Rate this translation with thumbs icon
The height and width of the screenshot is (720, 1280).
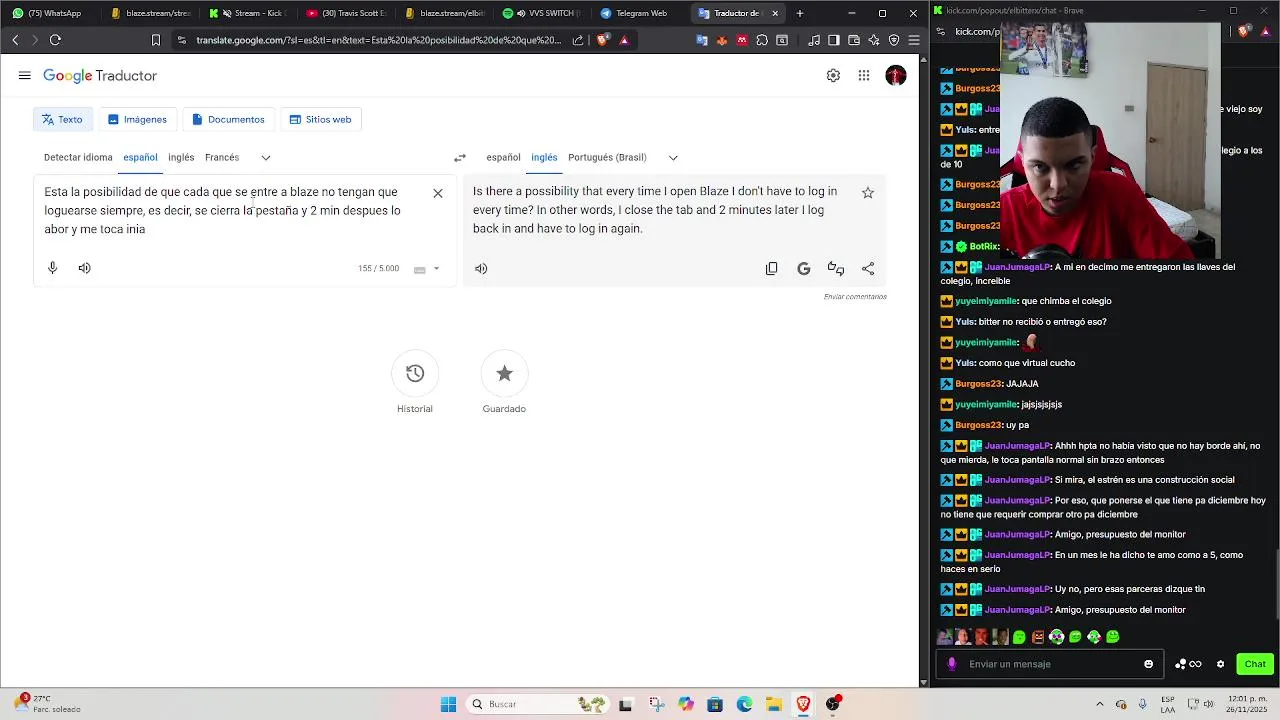(836, 268)
